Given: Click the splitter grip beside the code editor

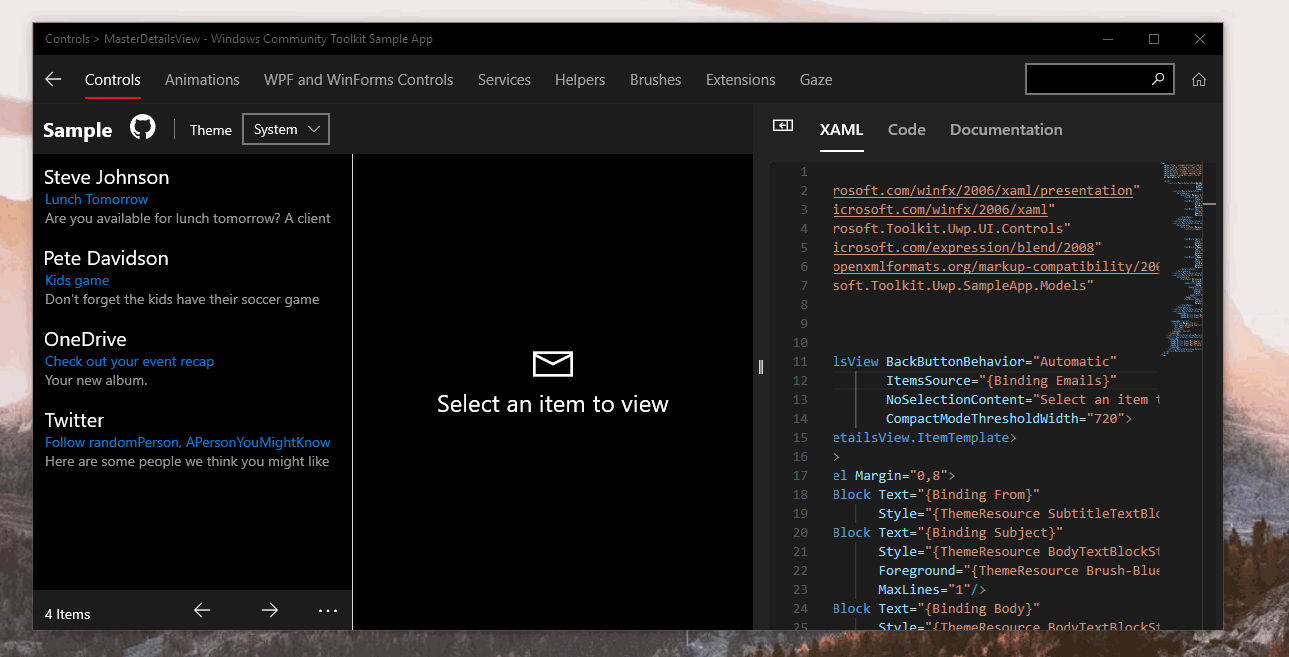Looking at the screenshot, I should 761,367.
